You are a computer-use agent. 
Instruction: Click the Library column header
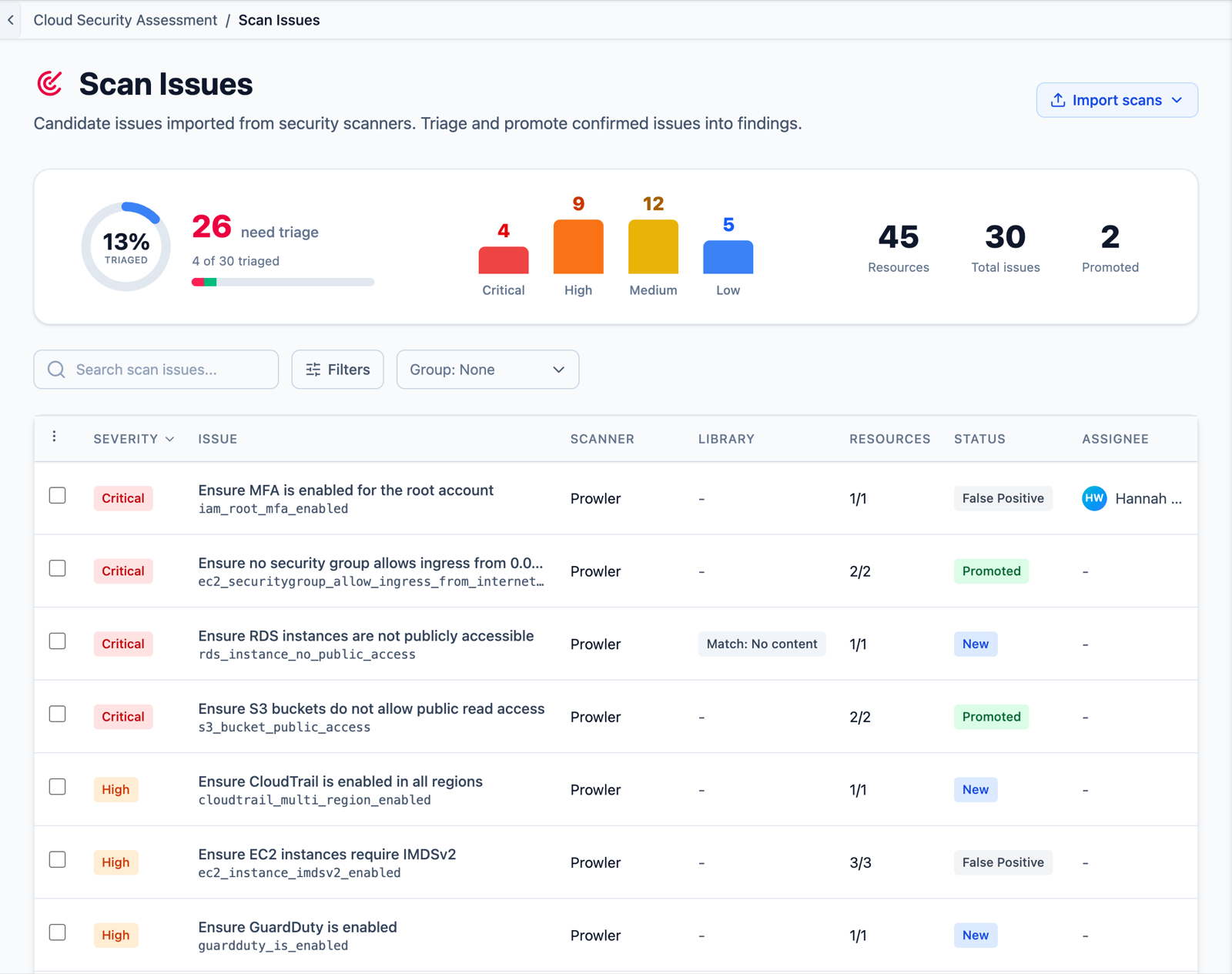(726, 439)
